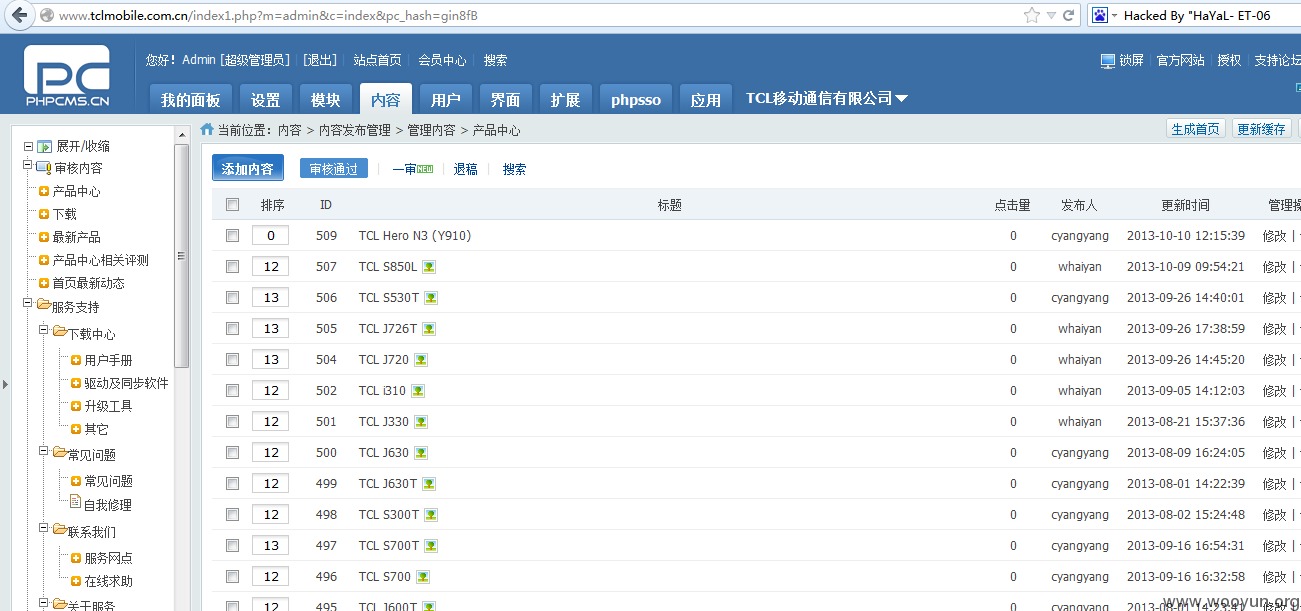Check the box for TCL J630 row ID 500
Image resolution: width=1301 pixels, height=611 pixels.
(233, 453)
